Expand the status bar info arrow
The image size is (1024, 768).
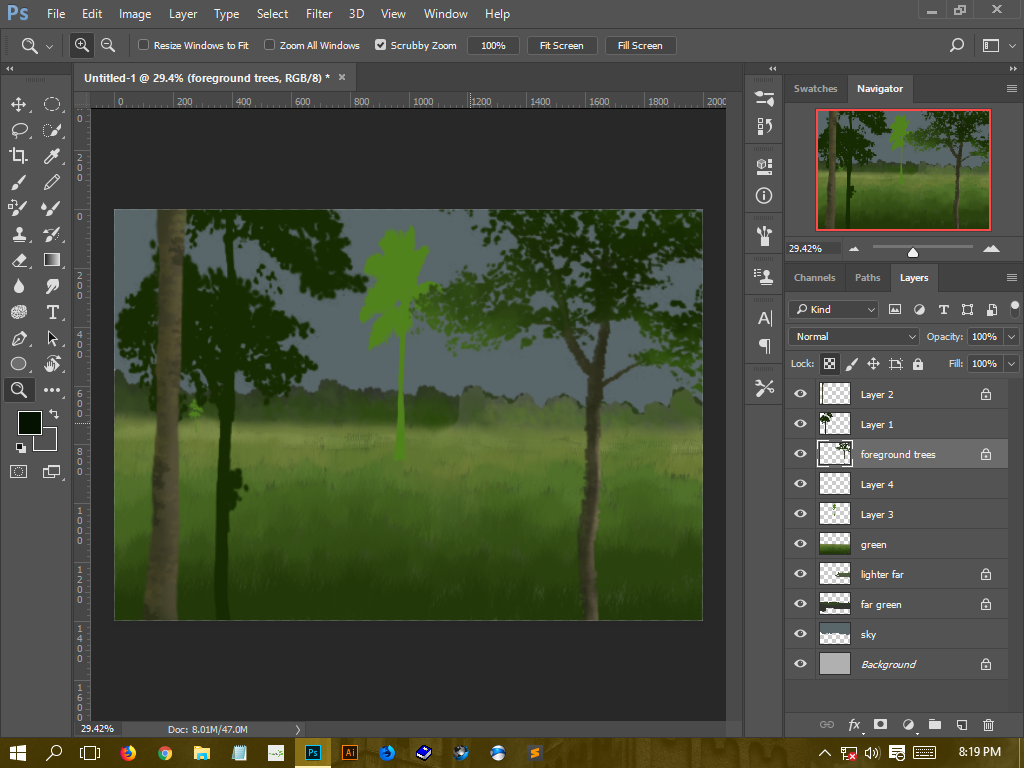[x=298, y=729]
